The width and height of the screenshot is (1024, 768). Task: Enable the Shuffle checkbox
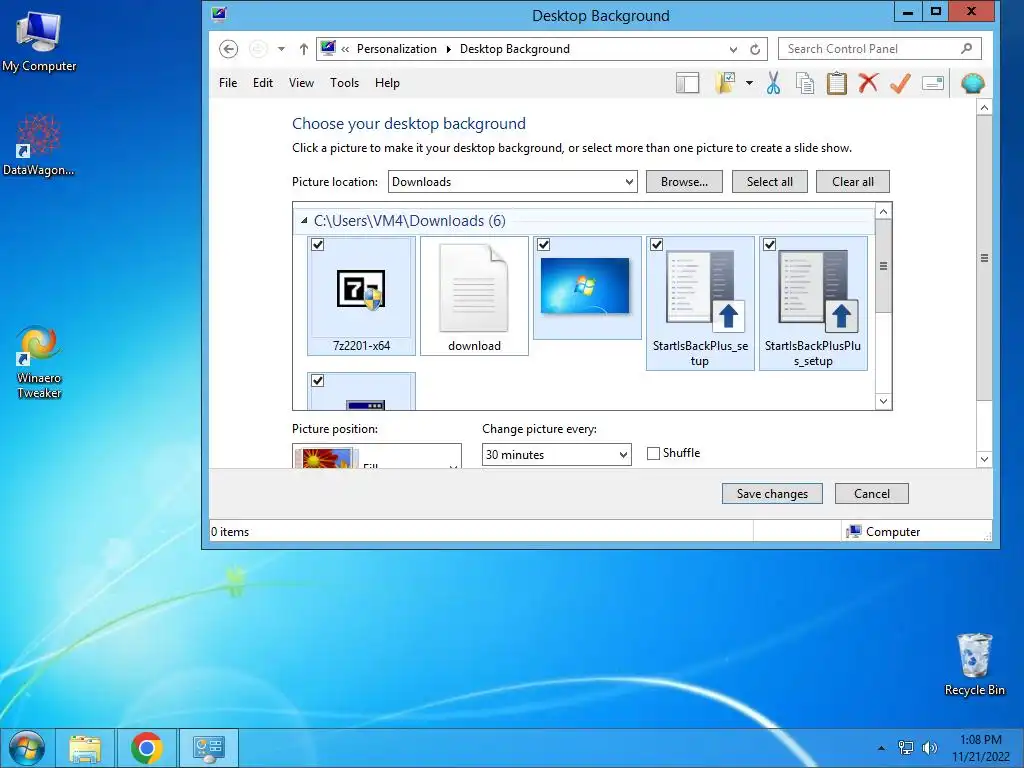pos(653,453)
